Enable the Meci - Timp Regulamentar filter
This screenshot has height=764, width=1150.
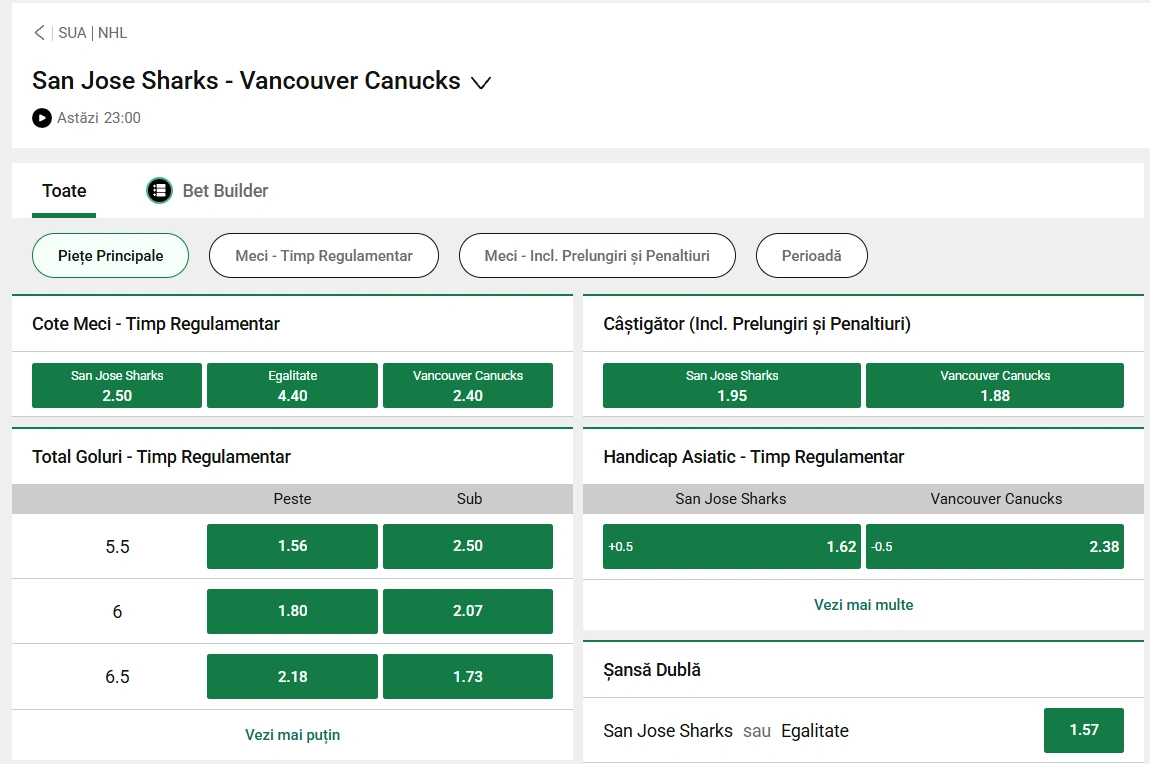[x=323, y=255]
